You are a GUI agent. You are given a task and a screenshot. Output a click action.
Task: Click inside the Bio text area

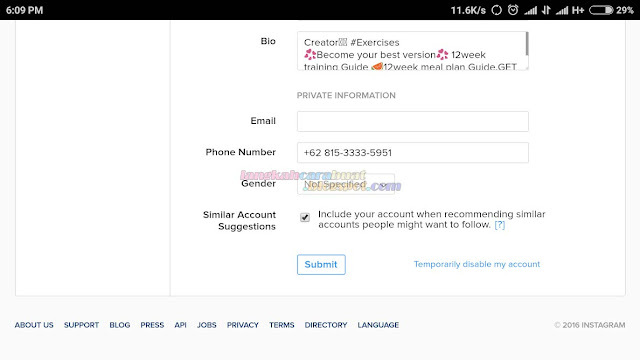[411, 51]
